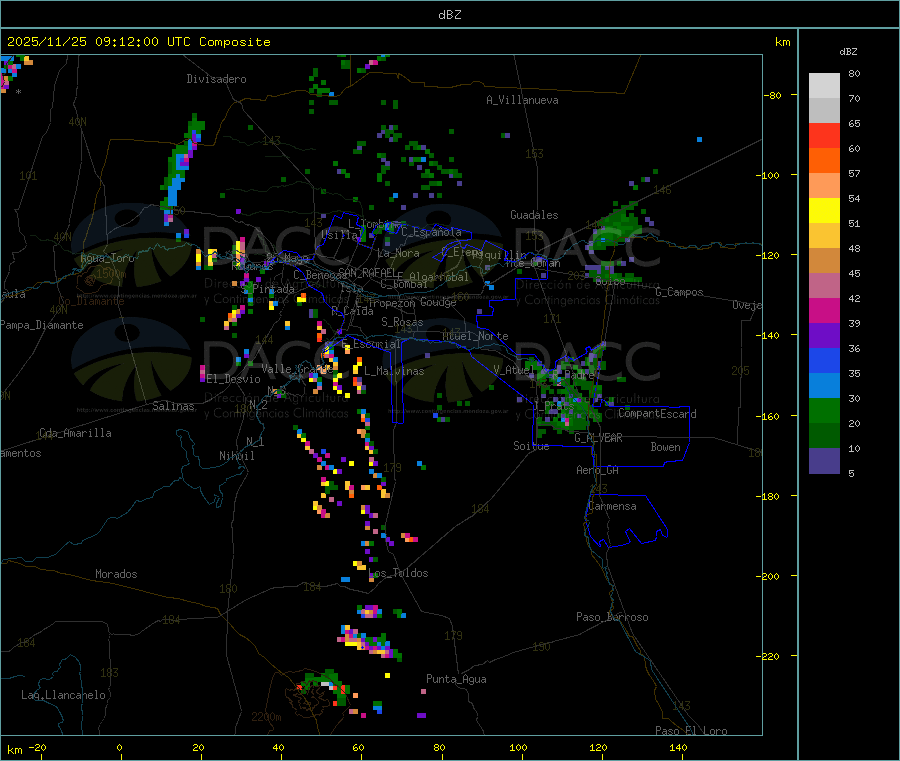Image resolution: width=900 pixels, height=761 pixels.
Task: Select the blue 35-36 dBZ legend swatch
Action: (824, 360)
